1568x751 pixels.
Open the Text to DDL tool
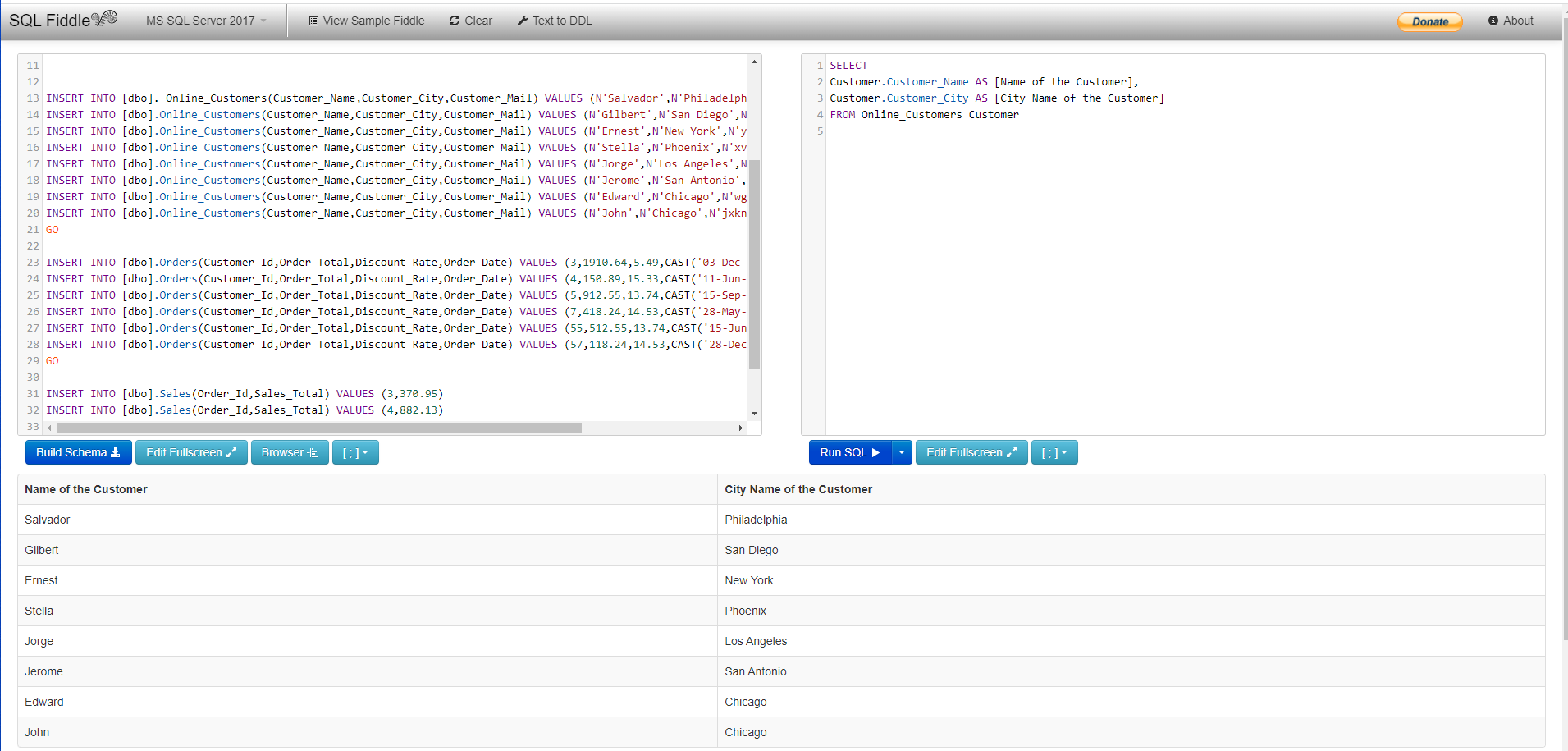[x=555, y=21]
